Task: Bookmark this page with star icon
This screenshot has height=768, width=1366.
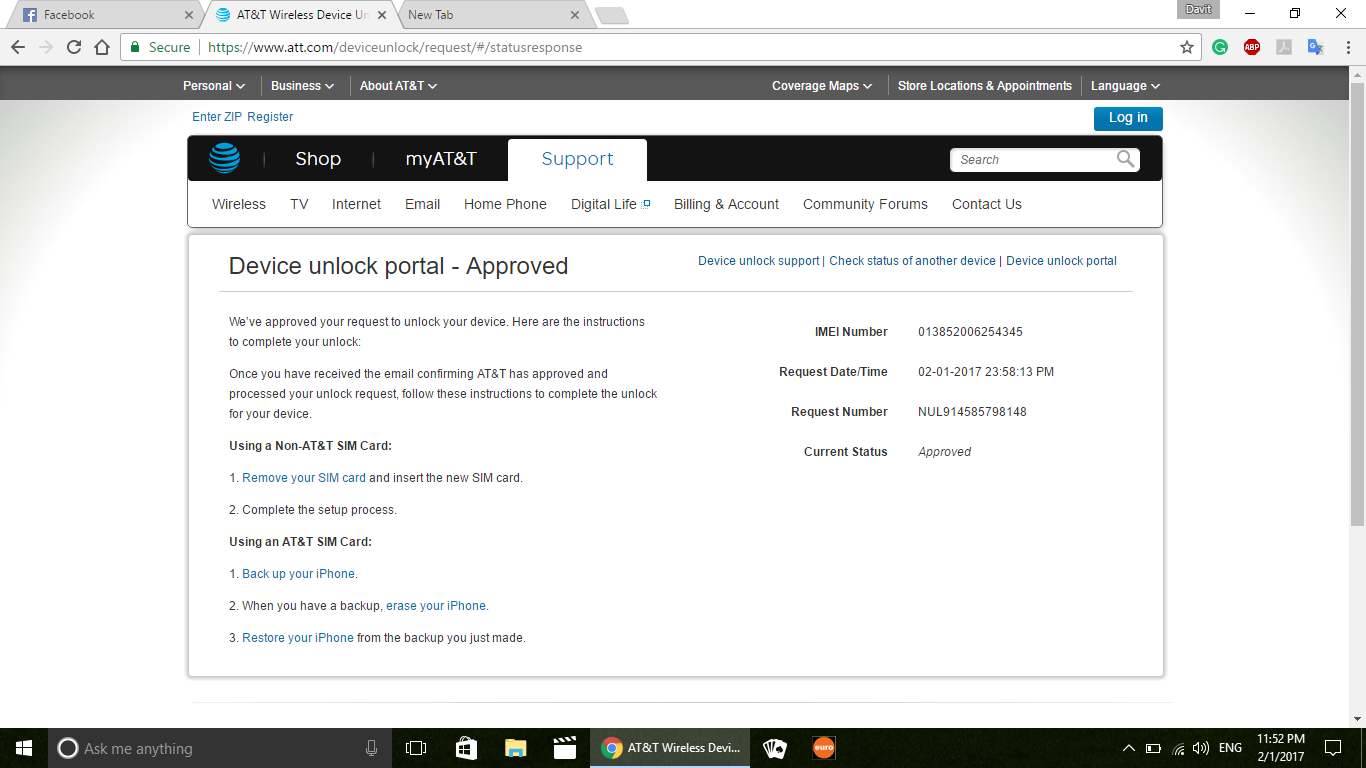Action: coord(1187,47)
